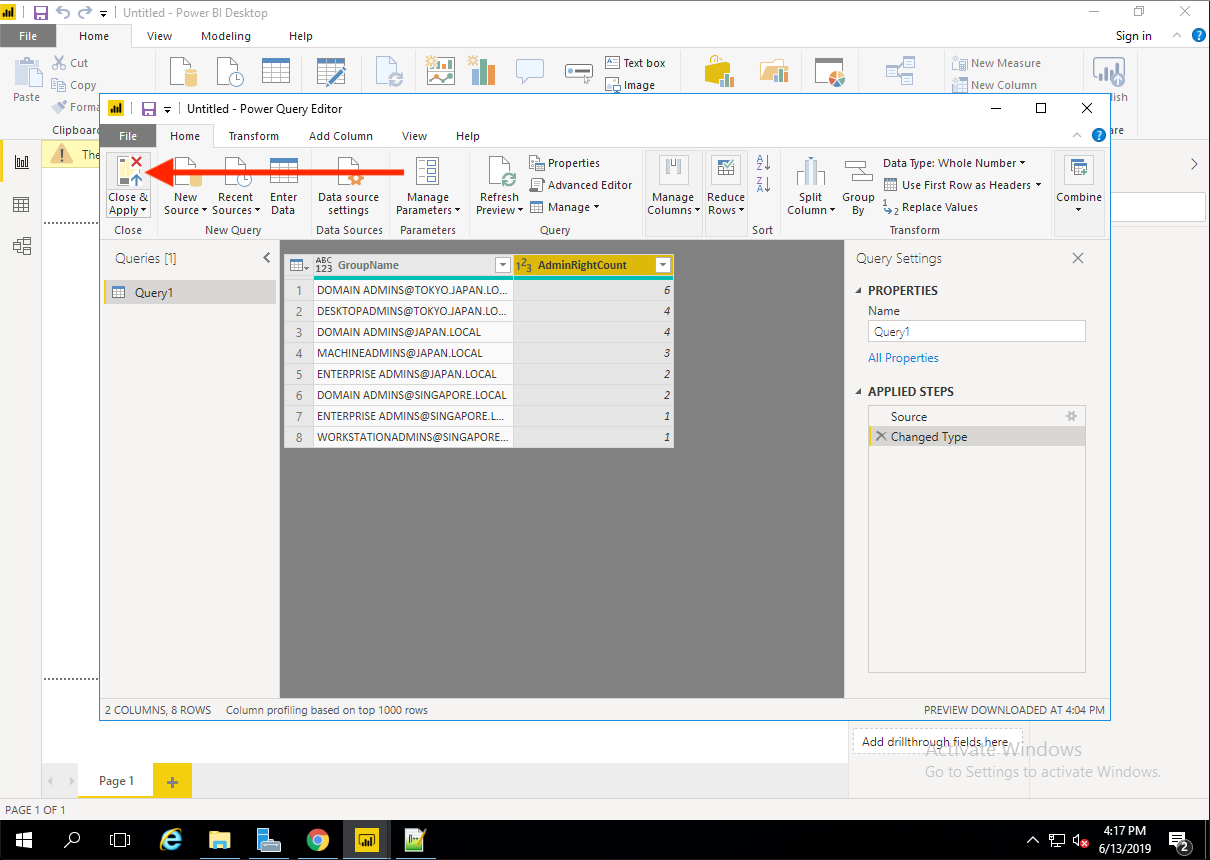Click the All Properties link
Screen dimensions: 1210x860
click(903, 358)
